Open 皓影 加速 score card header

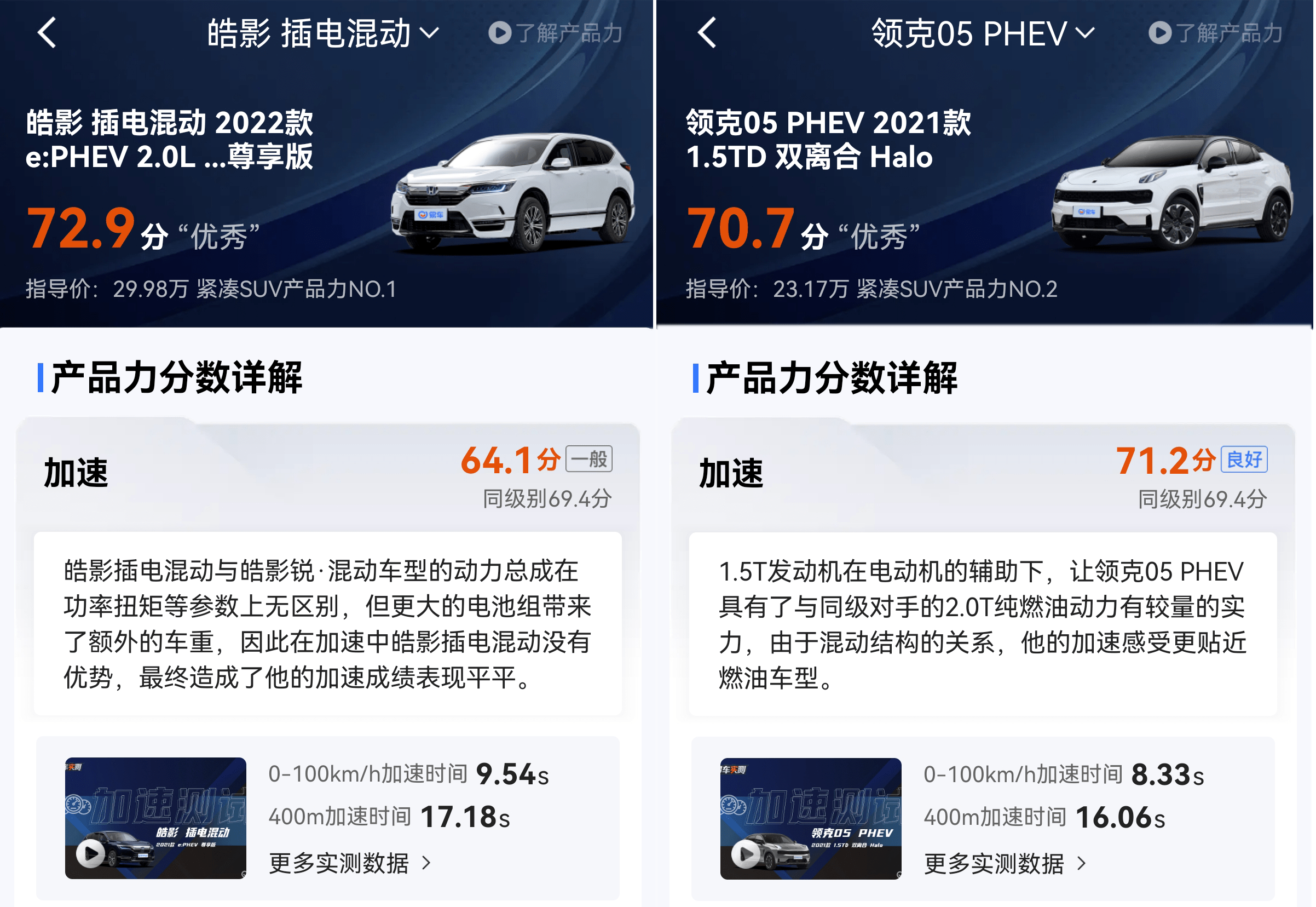[x=328, y=475]
